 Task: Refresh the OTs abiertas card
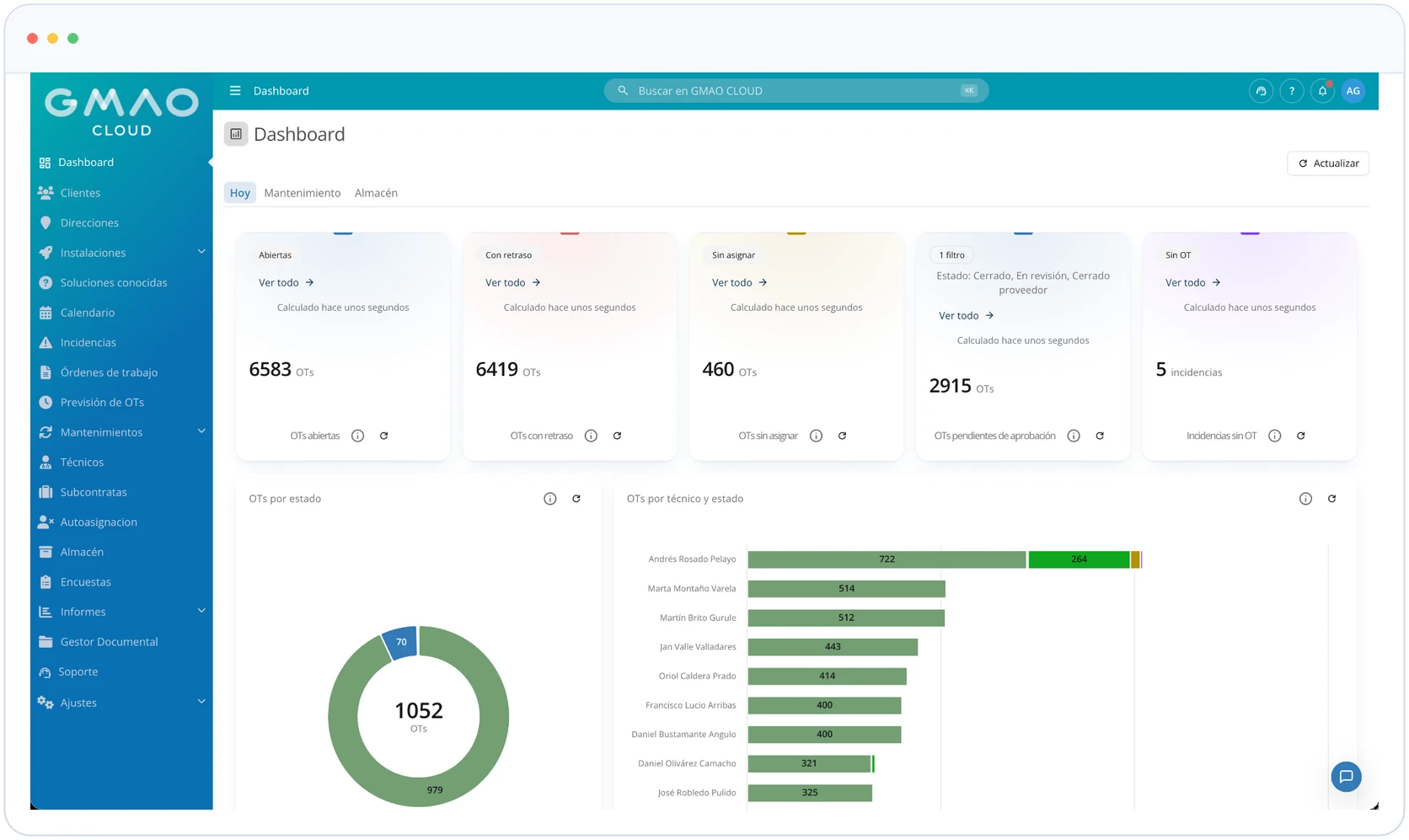click(x=383, y=436)
